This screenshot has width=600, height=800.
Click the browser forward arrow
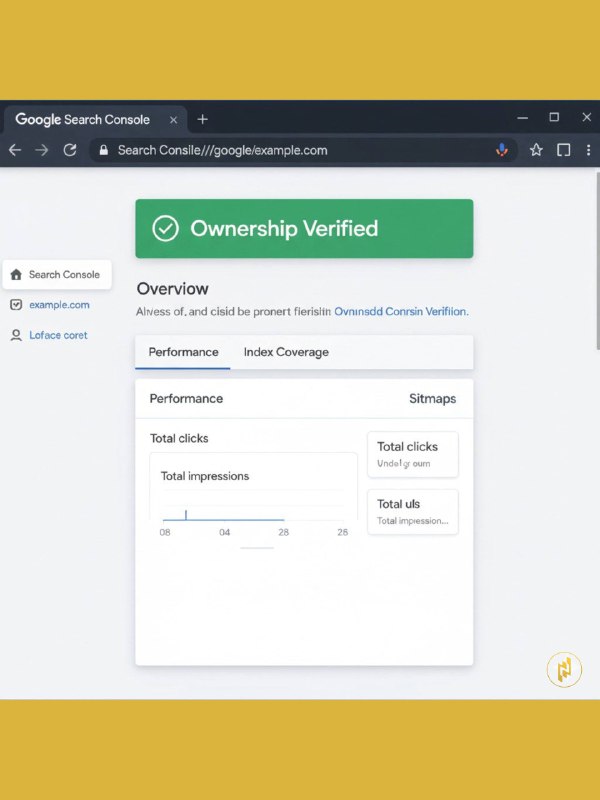point(42,150)
